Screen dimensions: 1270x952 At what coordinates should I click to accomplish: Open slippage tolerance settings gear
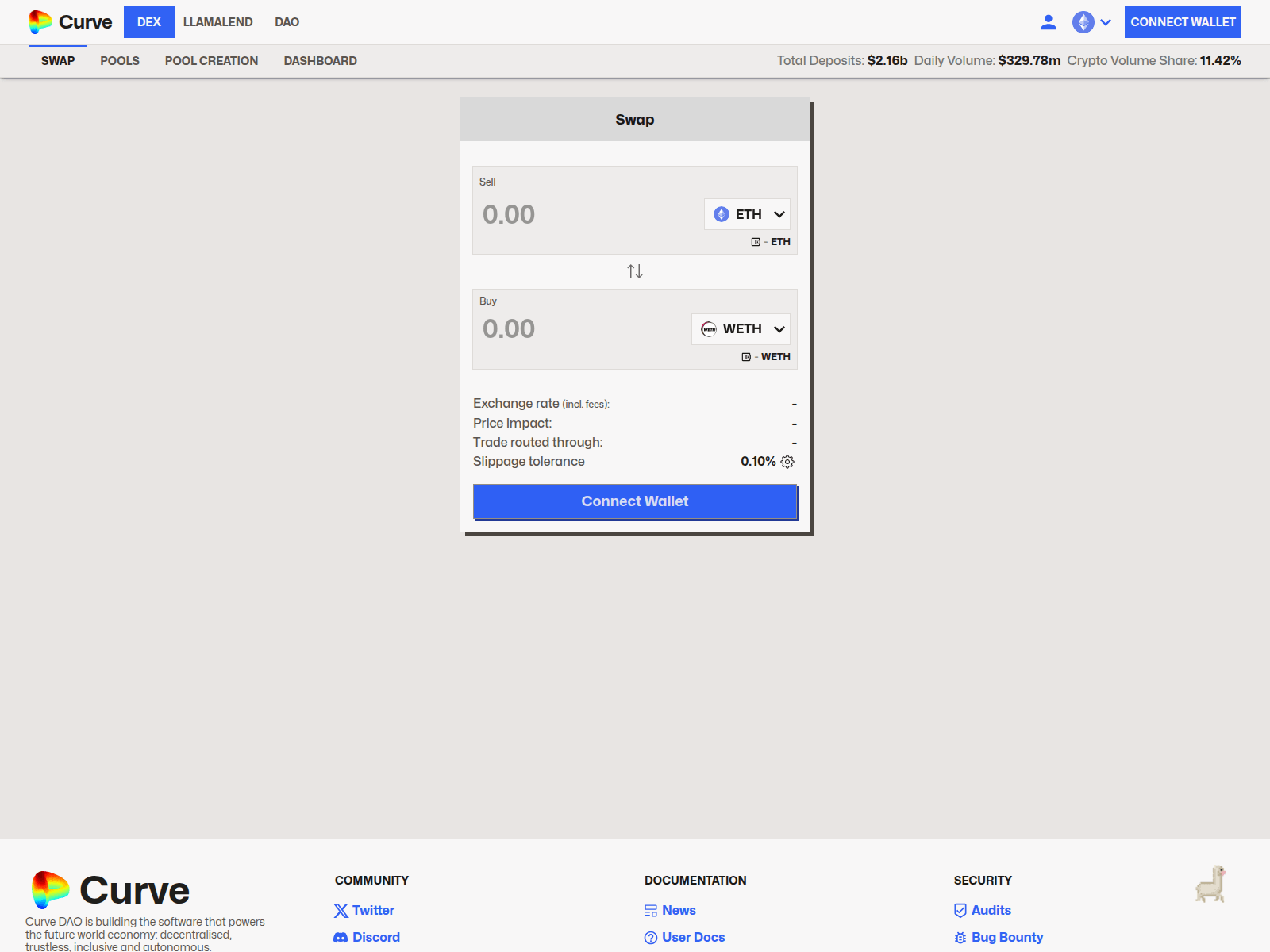(787, 462)
